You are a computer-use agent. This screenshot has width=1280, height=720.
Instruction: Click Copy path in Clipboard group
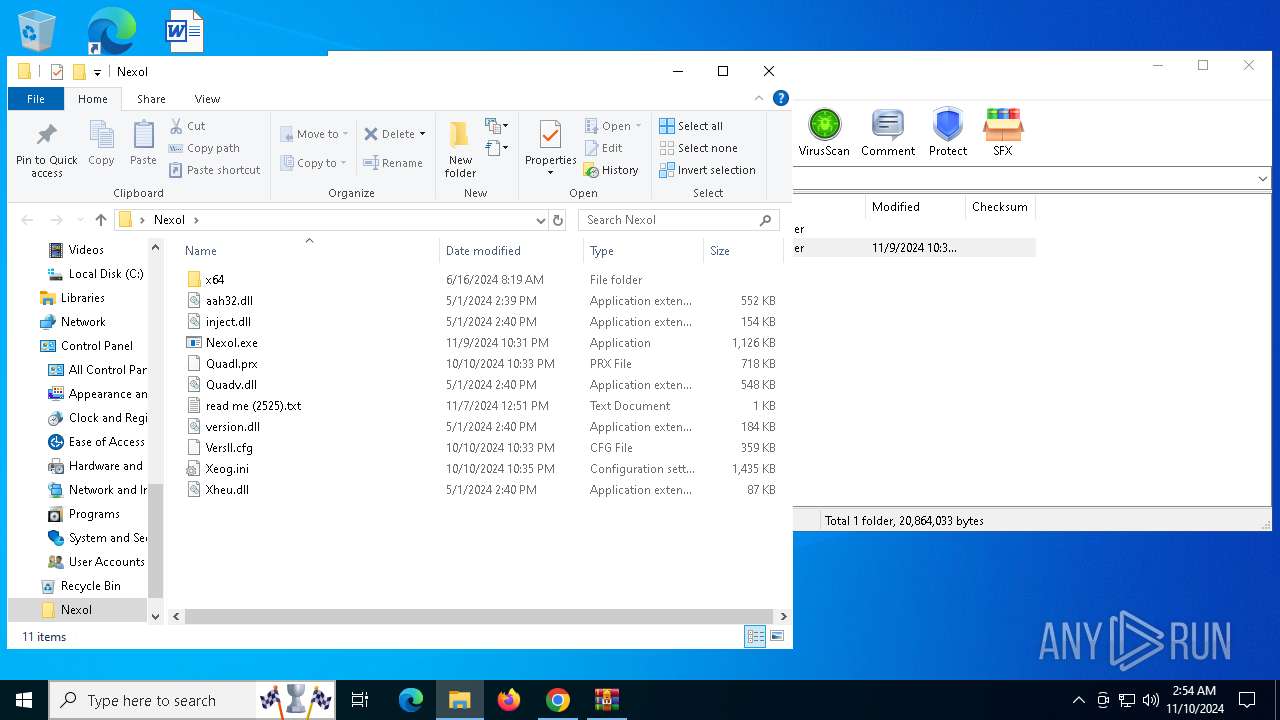[x=204, y=148]
